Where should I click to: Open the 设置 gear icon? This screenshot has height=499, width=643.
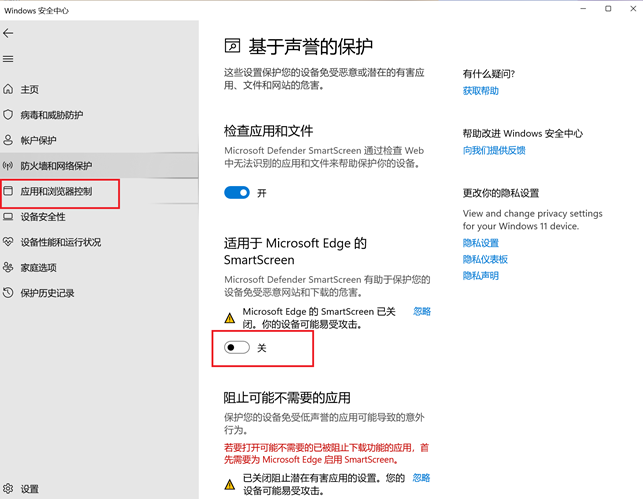(x=9, y=489)
